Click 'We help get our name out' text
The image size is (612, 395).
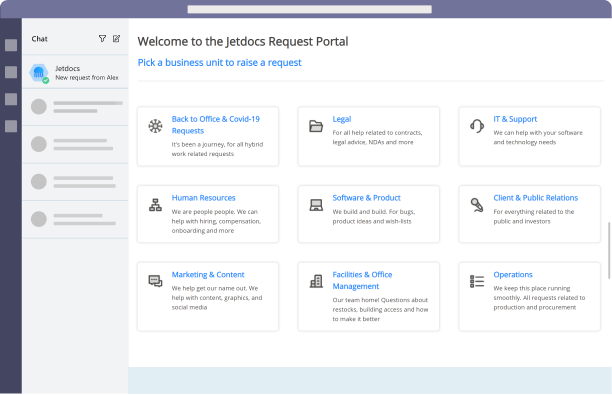tap(217, 298)
